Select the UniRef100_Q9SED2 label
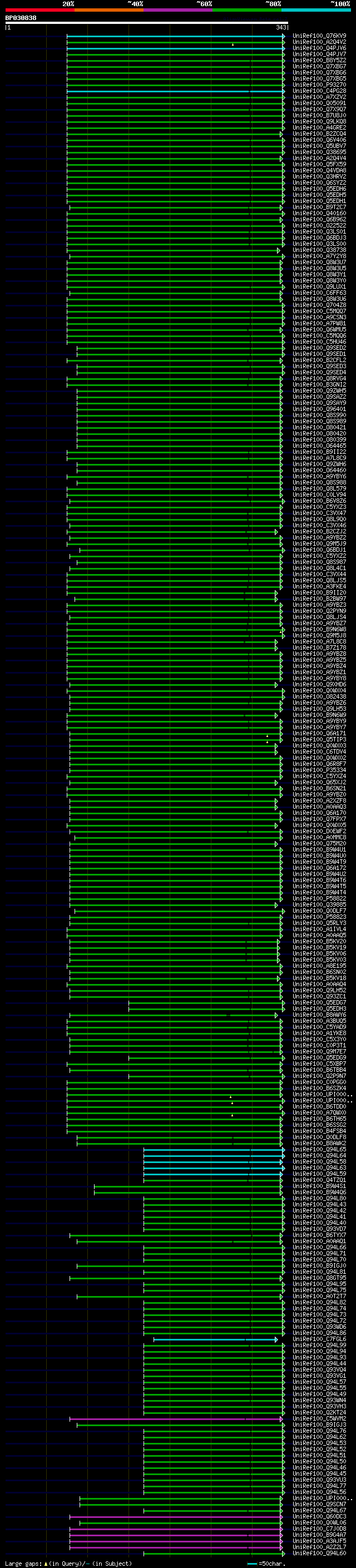The height and width of the screenshot is (1568, 356). [319, 348]
